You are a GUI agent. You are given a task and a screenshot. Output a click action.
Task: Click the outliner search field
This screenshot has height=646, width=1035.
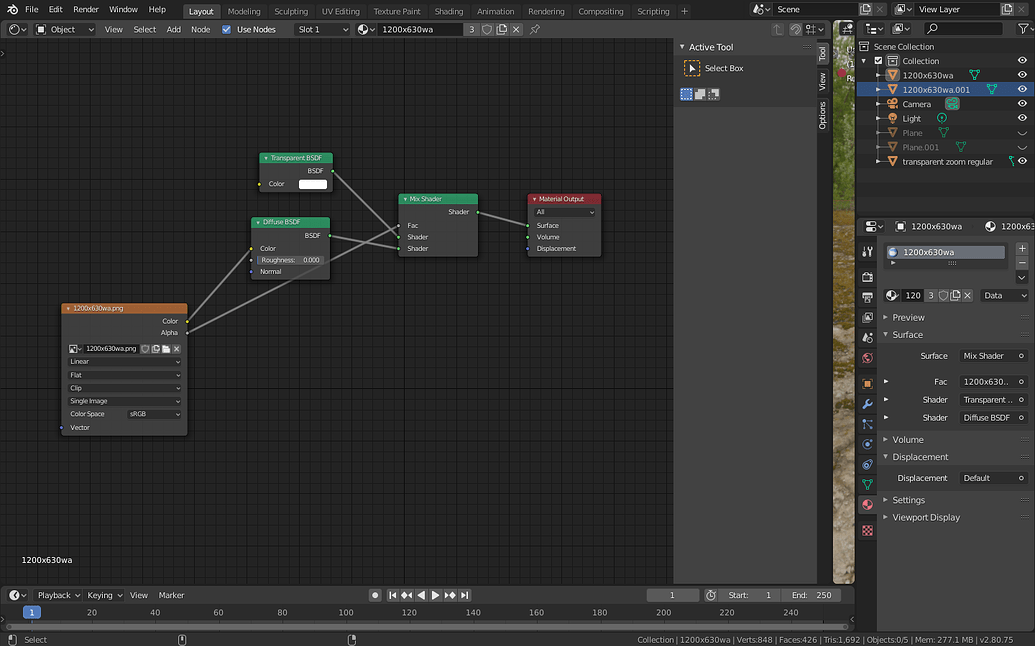(x=963, y=28)
